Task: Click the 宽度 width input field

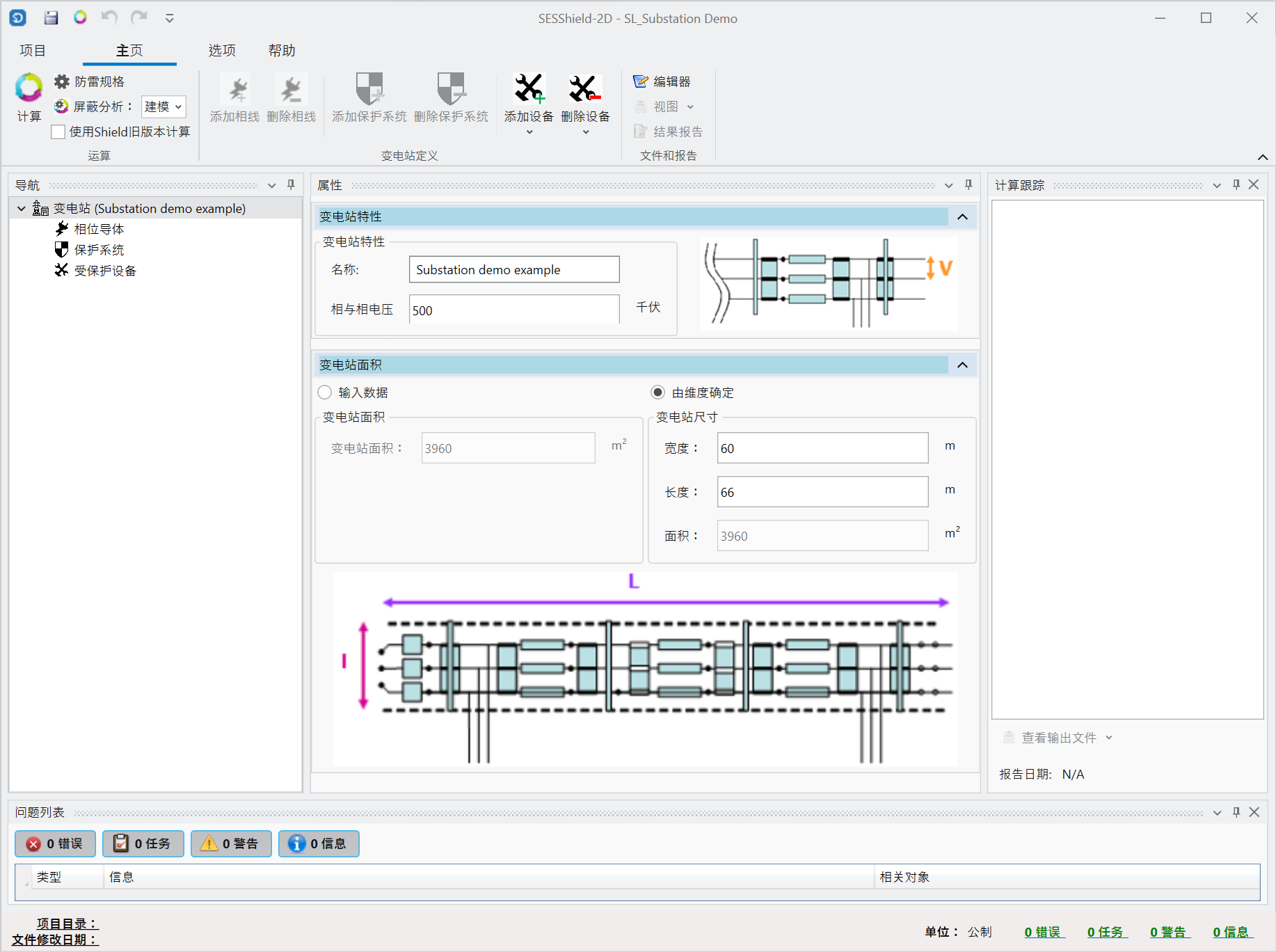Action: coord(822,448)
